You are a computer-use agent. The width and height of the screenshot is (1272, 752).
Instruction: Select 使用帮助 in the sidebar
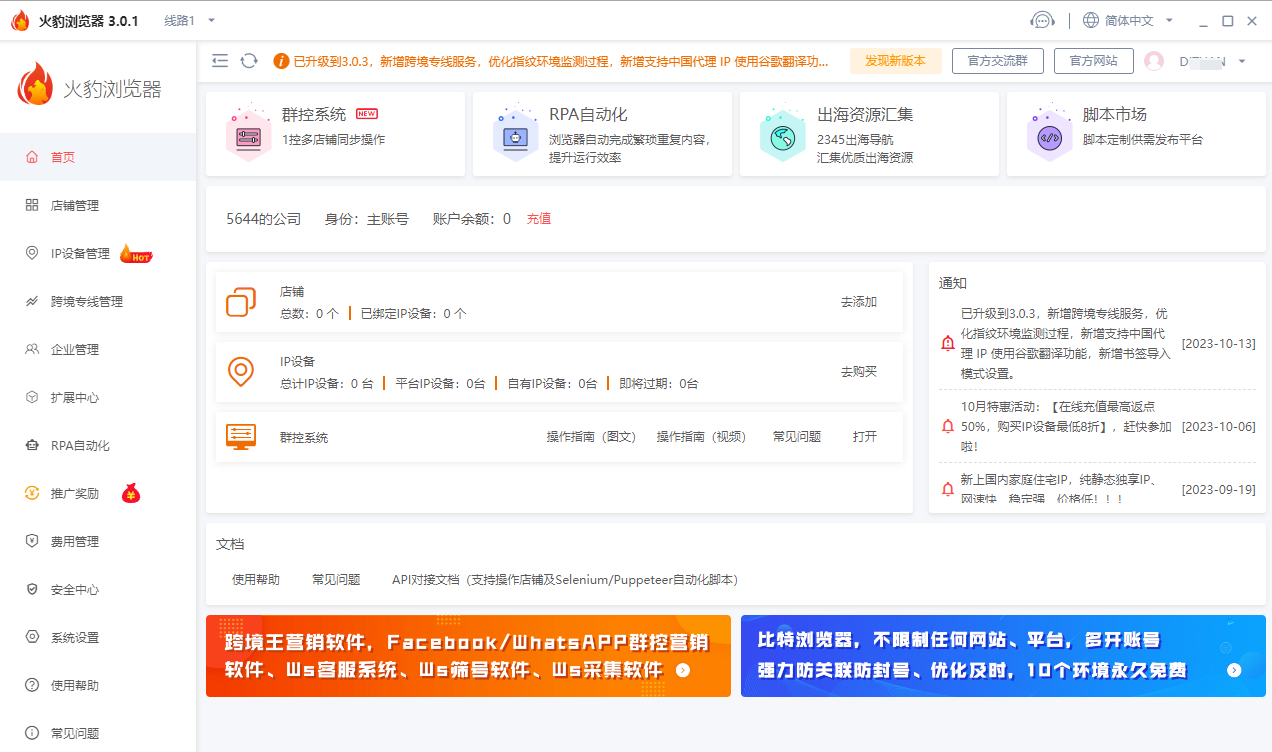pos(98,685)
